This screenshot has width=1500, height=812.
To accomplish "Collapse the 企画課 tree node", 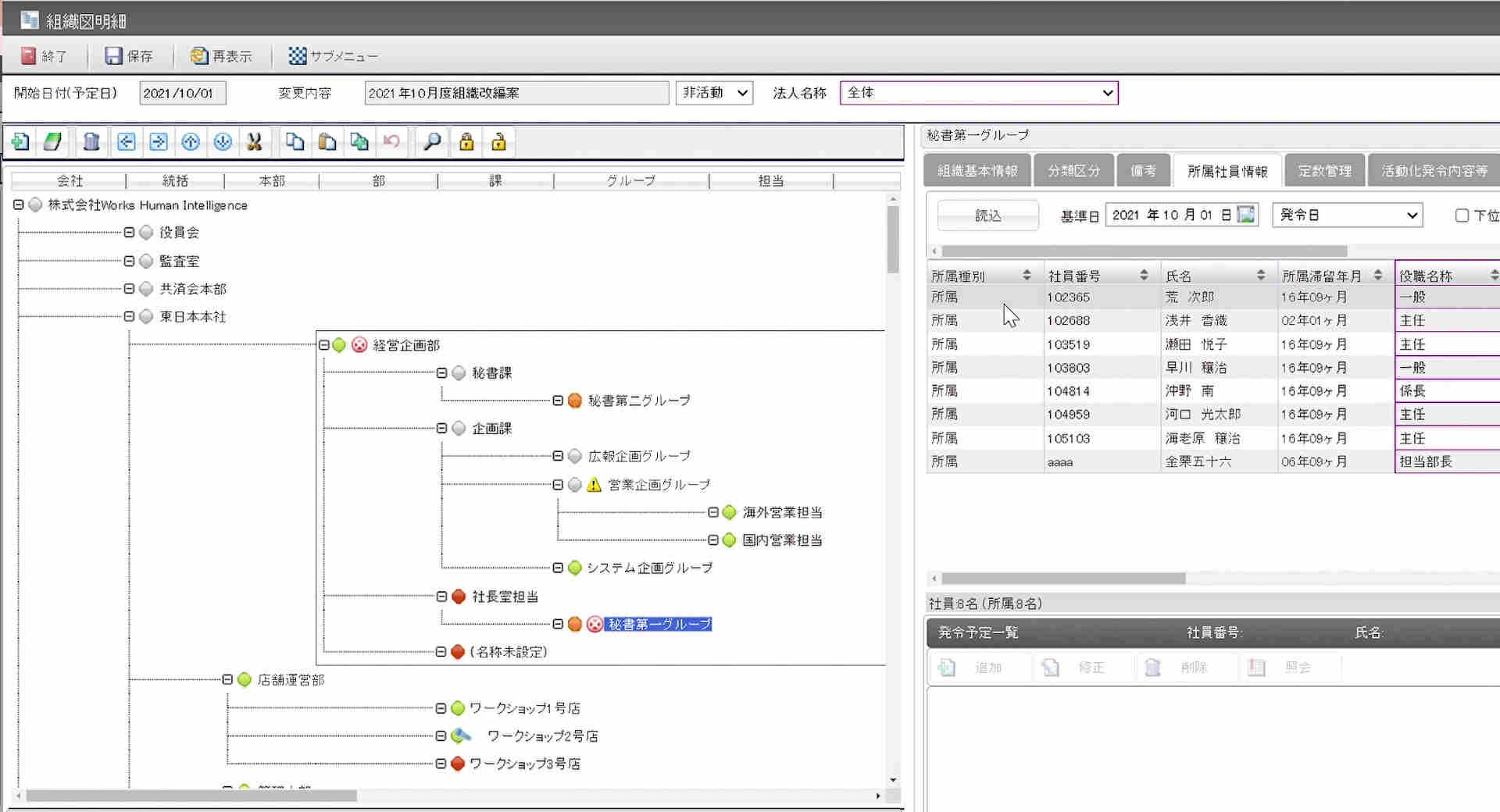I will tap(441, 429).
